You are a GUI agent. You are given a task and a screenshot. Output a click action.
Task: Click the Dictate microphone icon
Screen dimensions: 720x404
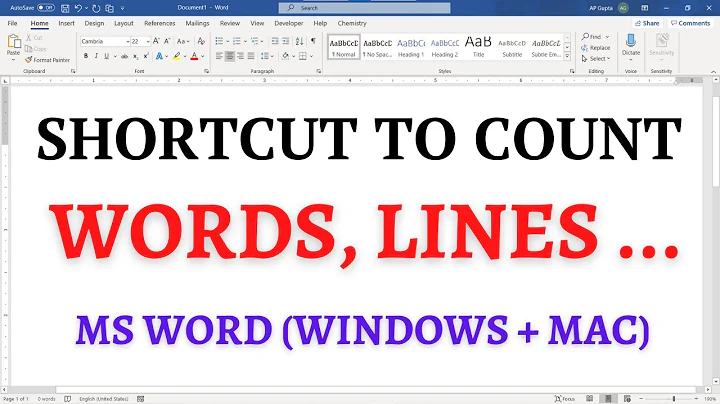coord(631,41)
